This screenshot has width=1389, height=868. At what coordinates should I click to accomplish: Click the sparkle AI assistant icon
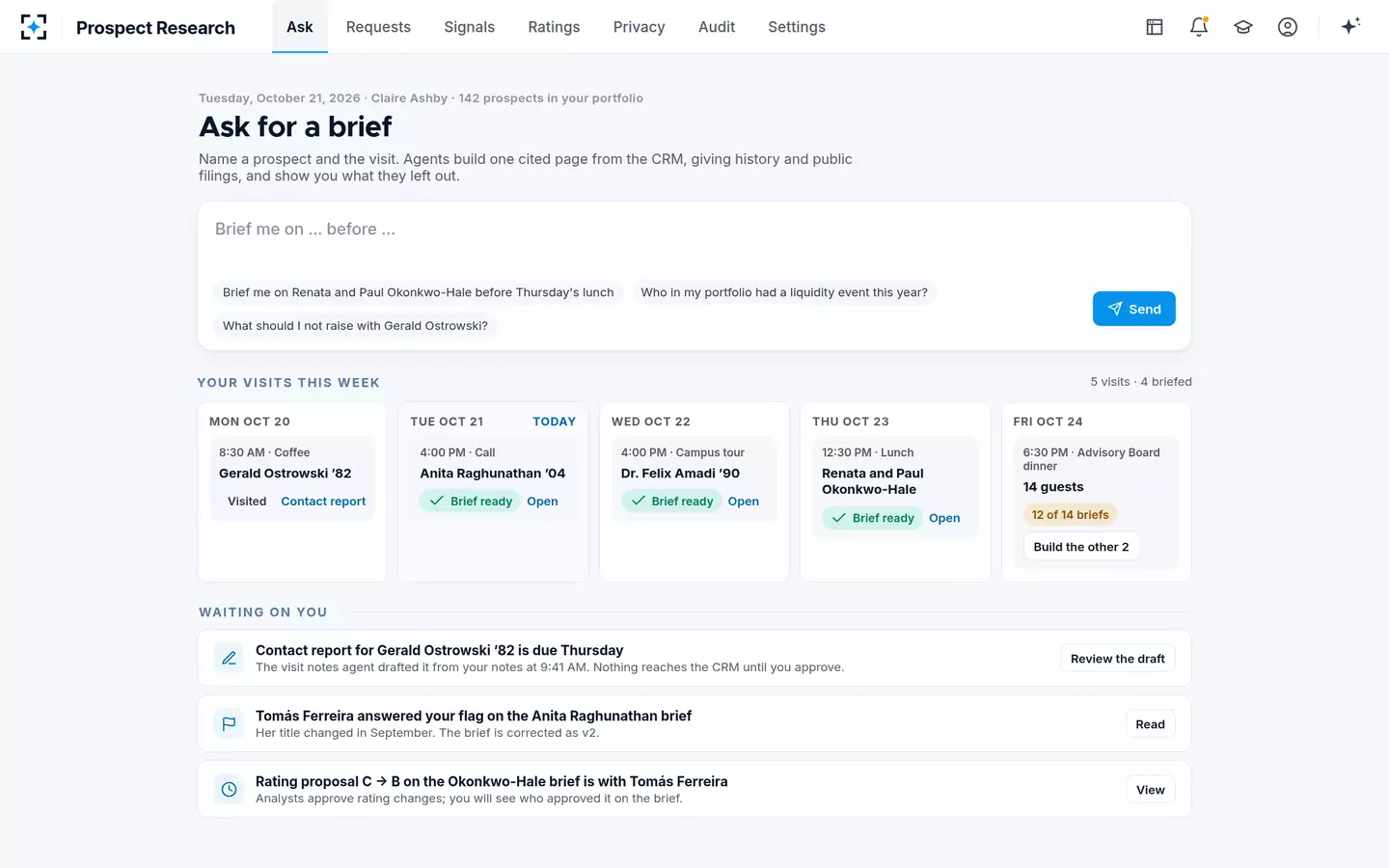(1350, 26)
